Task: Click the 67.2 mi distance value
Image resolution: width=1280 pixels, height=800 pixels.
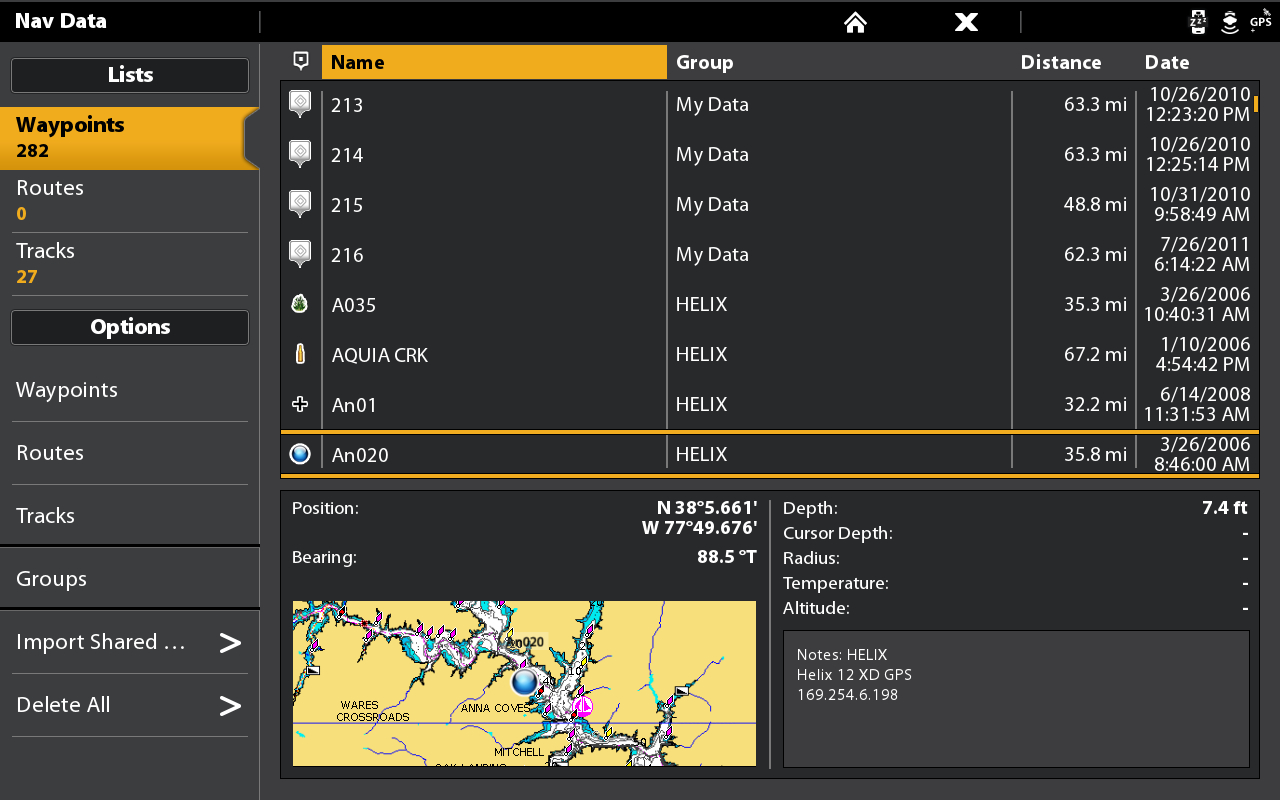Action: 1095,354
